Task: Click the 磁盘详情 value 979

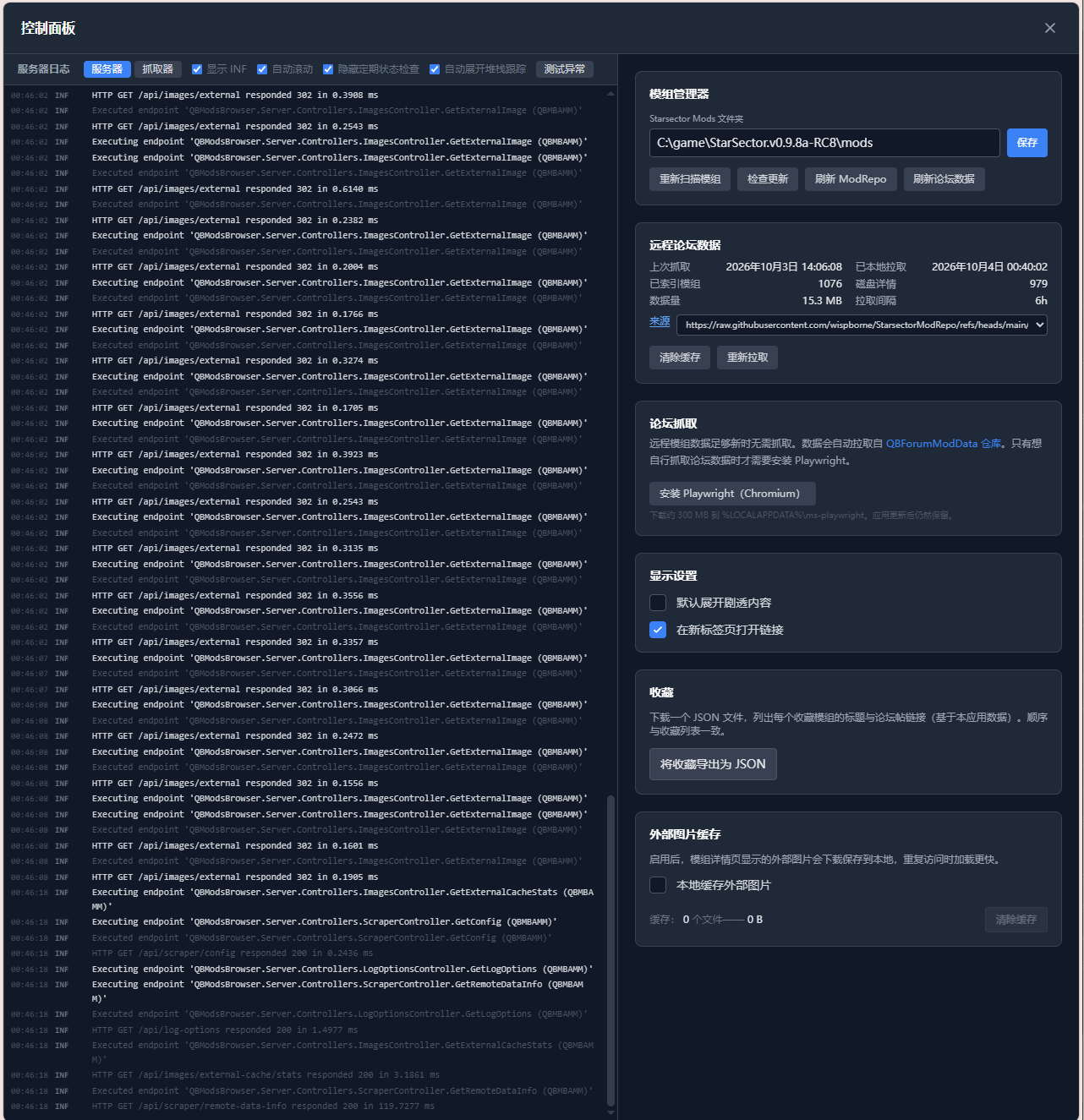Action: click(1038, 284)
